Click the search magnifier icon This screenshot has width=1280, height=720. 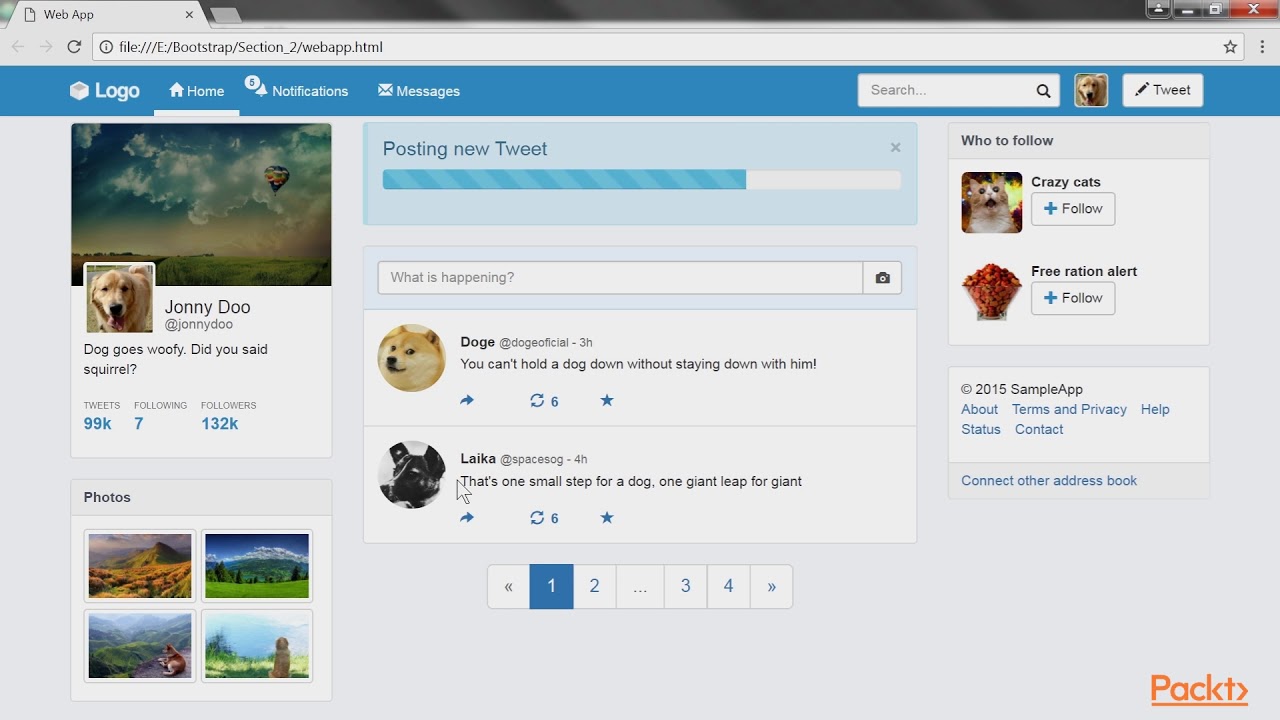tap(1043, 91)
